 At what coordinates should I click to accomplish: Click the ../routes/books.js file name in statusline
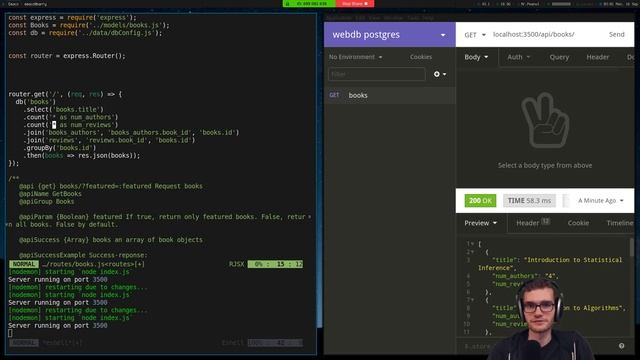tap(93, 264)
